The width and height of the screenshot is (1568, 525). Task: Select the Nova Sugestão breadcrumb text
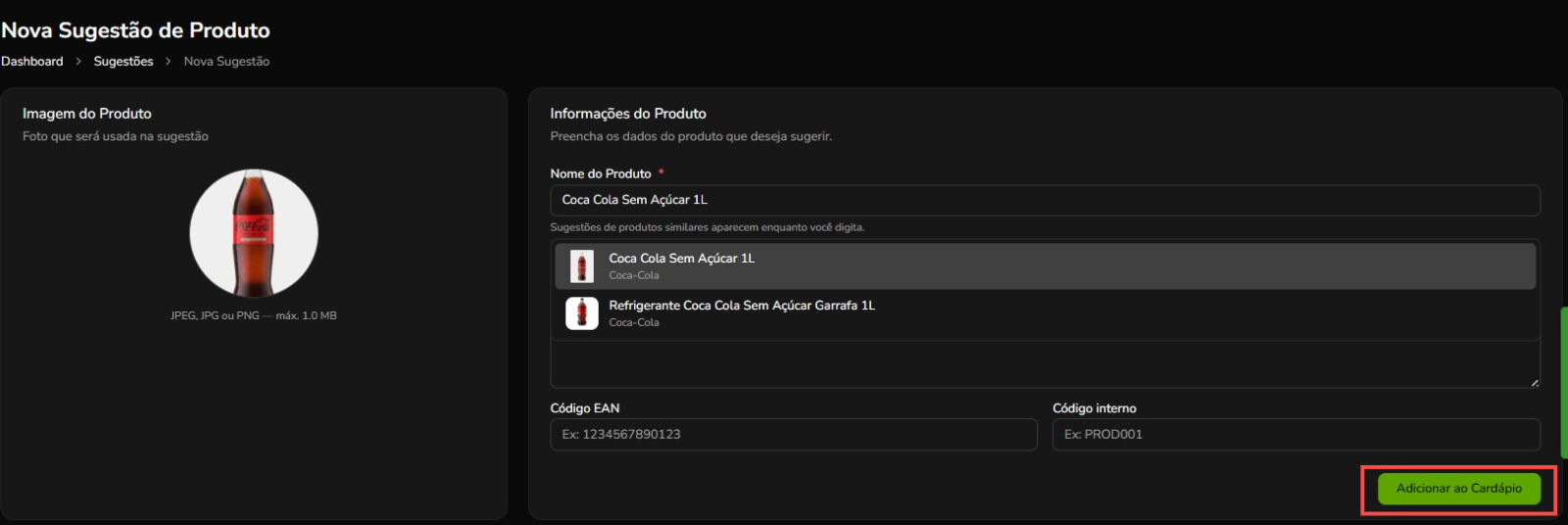pyautogui.click(x=226, y=61)
